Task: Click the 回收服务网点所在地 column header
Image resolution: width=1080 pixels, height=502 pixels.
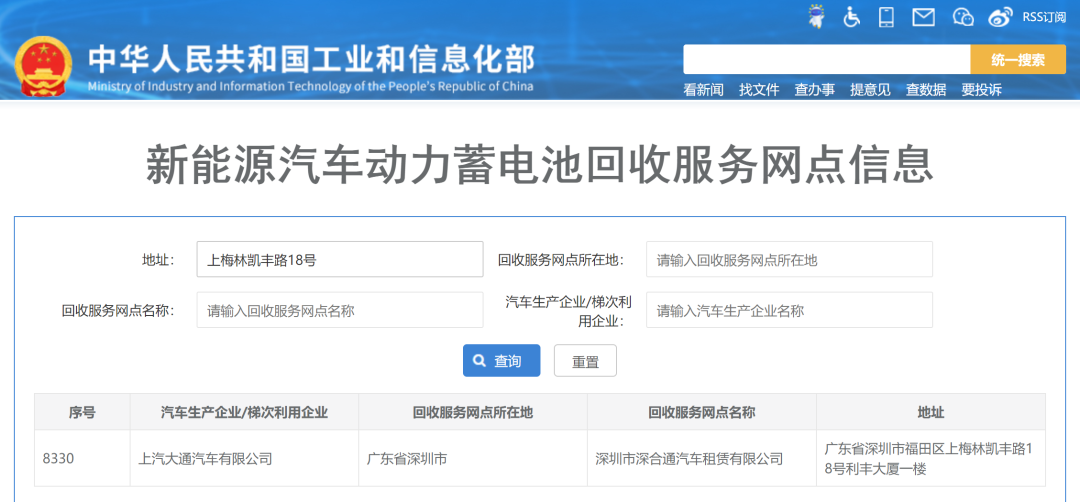Action: pyautogui.click(x=473, y=412)
